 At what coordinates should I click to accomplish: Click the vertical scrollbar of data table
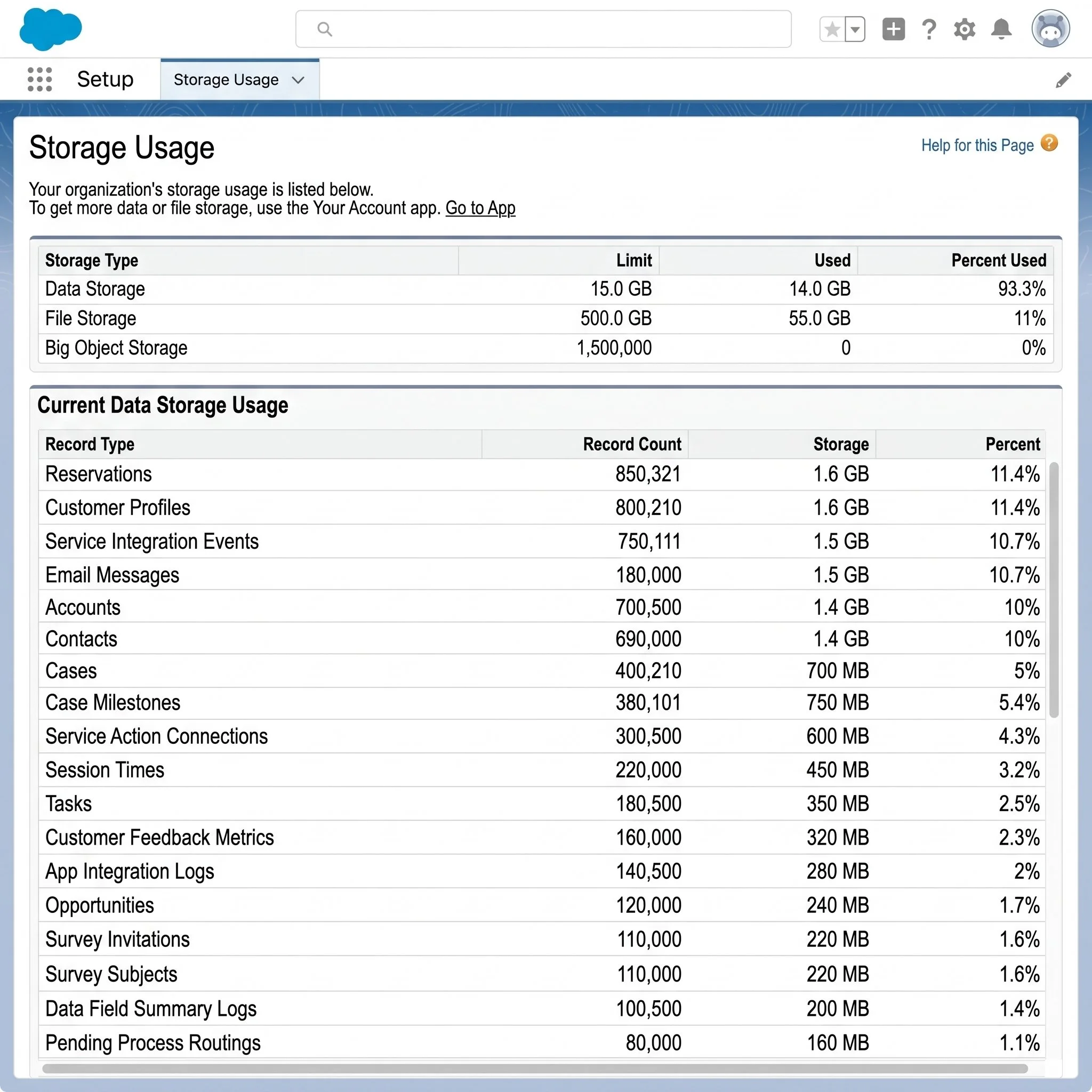coord(1054,590)
